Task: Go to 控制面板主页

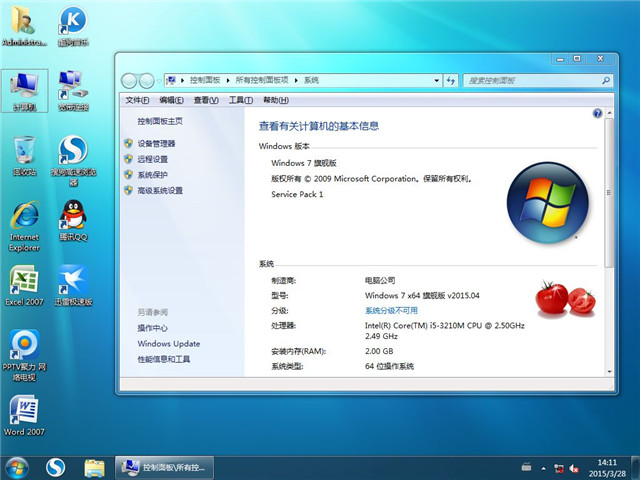Action: click(160, 121)
